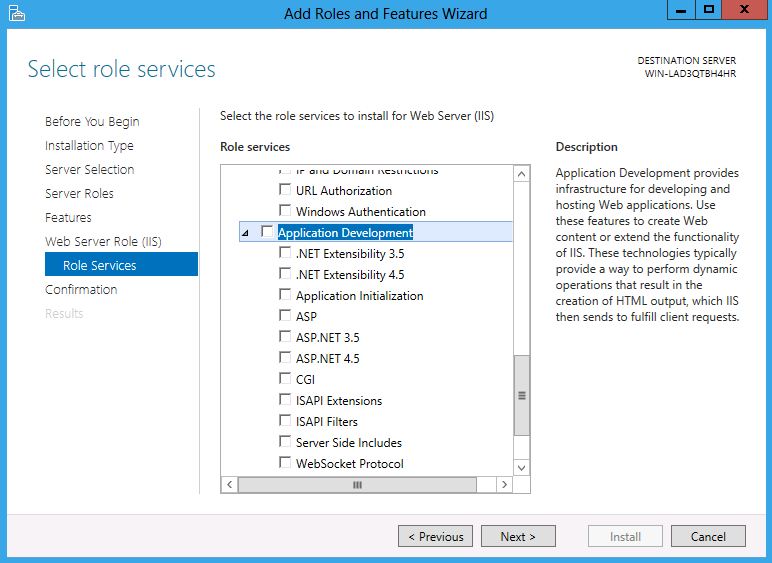Select the Role Services step
Image resolution: width=772 pixels, height=563 pixels.
[121, 265]
